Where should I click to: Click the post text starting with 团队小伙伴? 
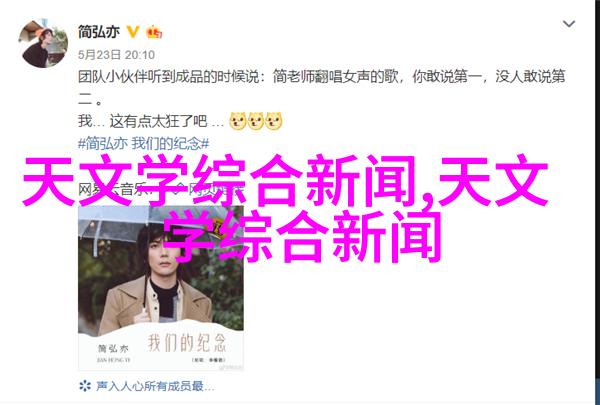point(321,88)
